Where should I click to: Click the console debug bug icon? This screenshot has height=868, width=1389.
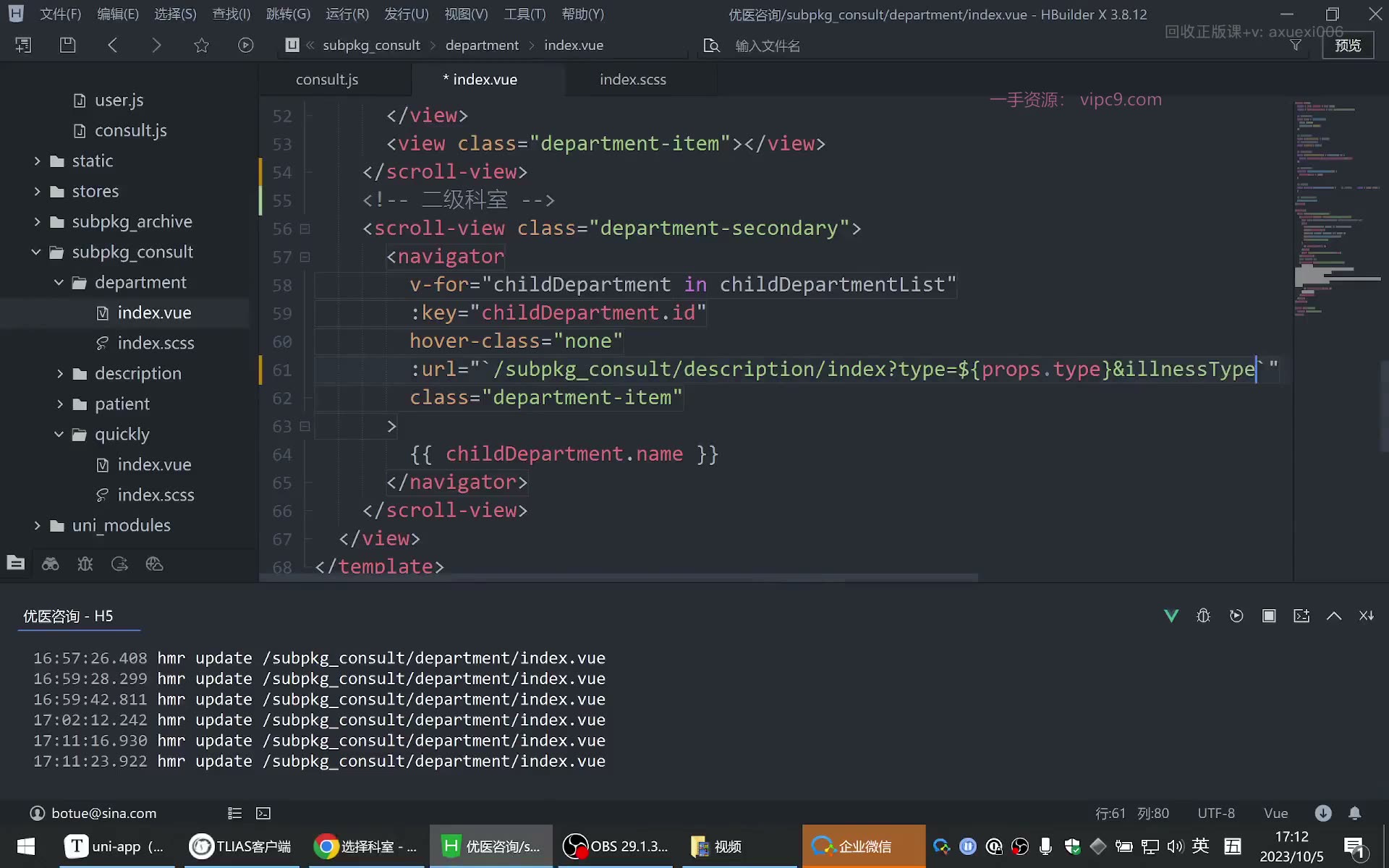[1204, 616]
